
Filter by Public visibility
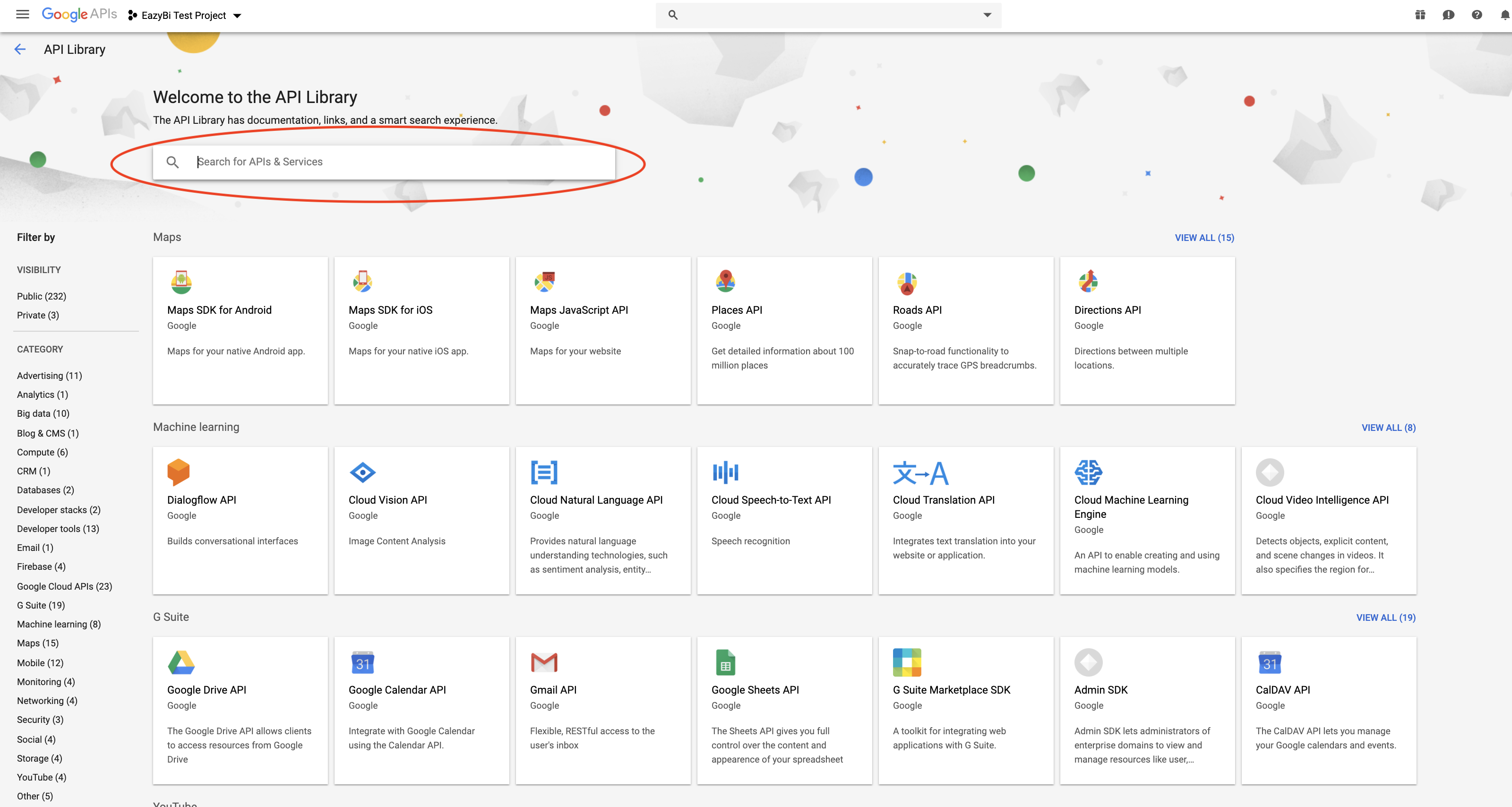coord(42,296)
